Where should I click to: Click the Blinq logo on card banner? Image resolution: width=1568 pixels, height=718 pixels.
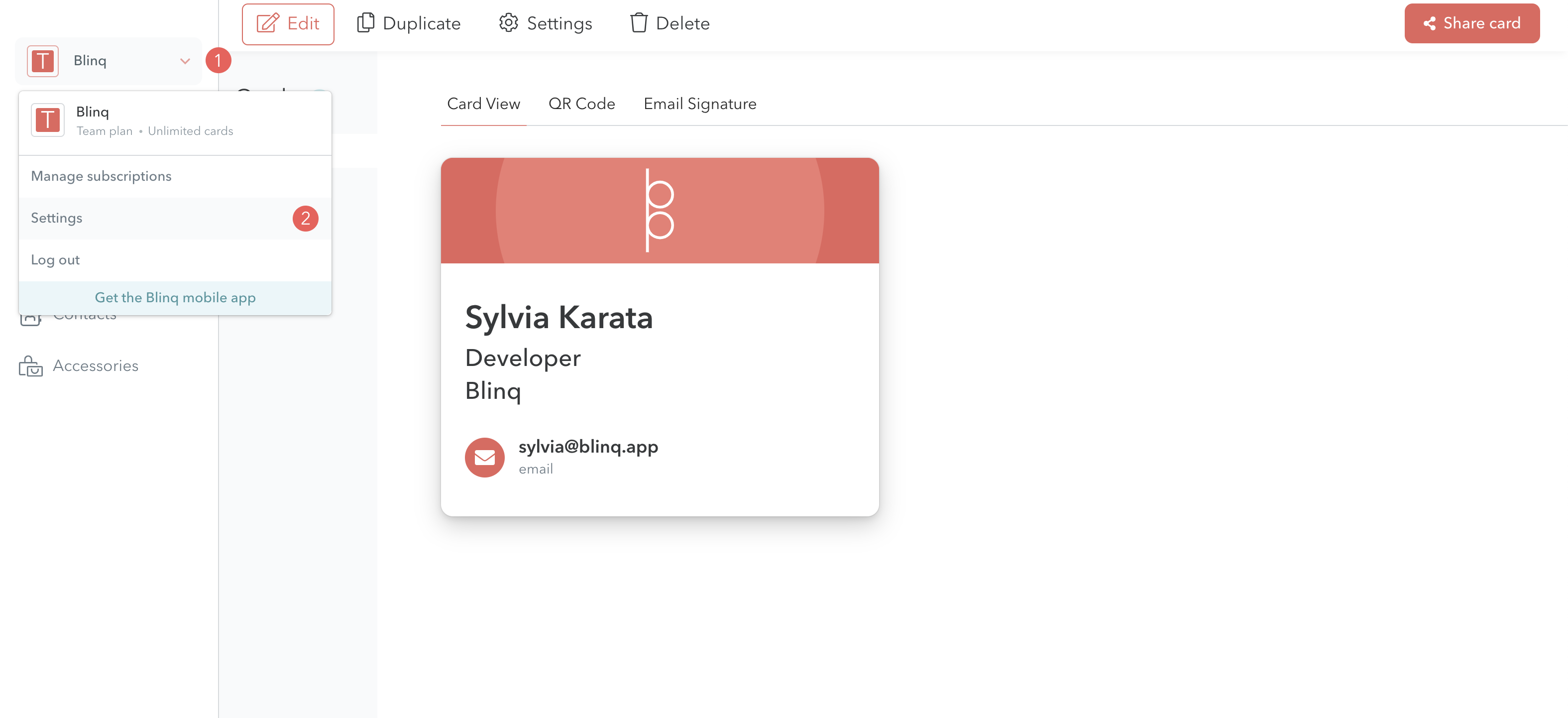pyautogui.click(x=660, y=210)
